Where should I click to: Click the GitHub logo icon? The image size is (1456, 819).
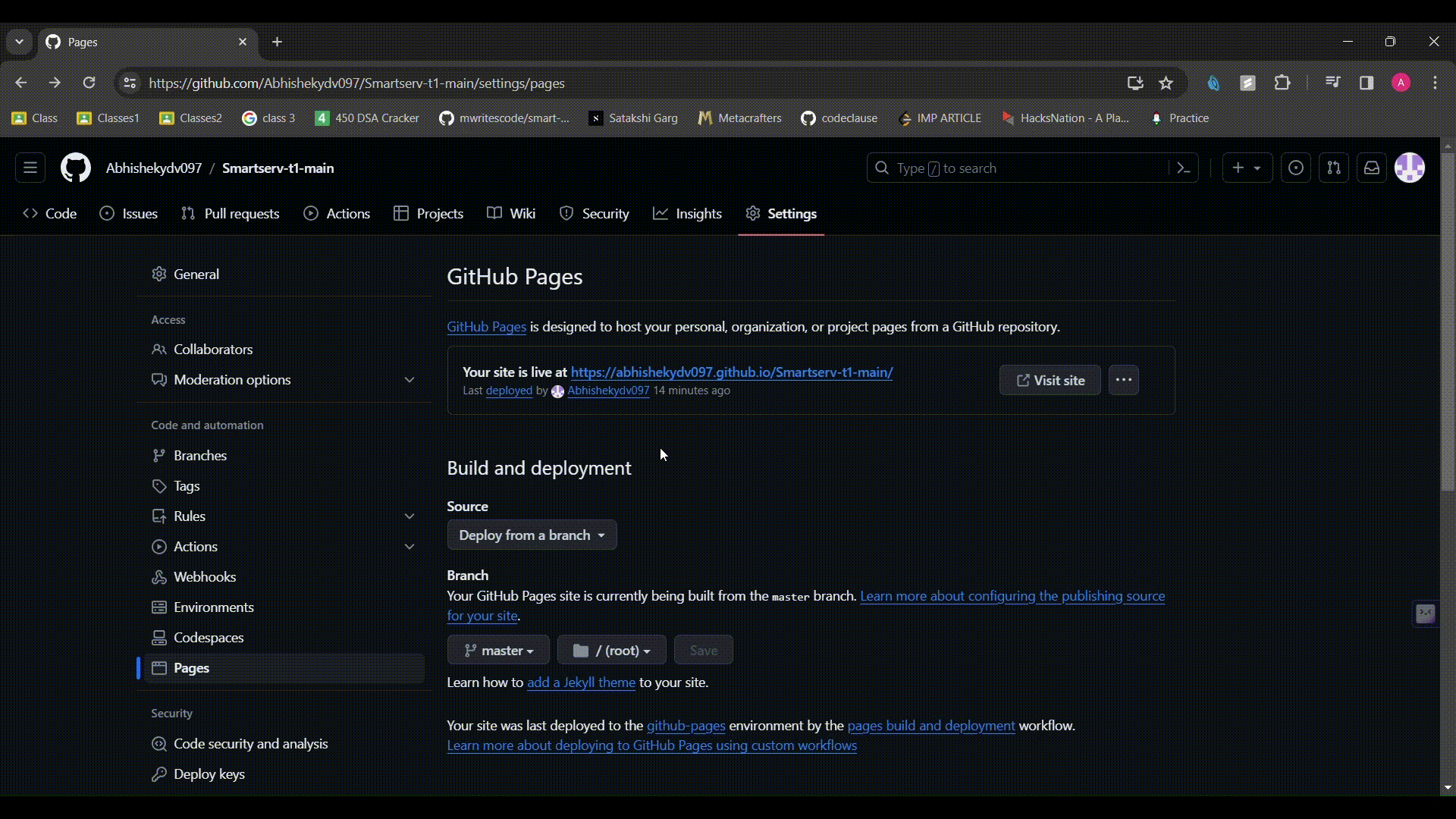[x=75, y=167]
